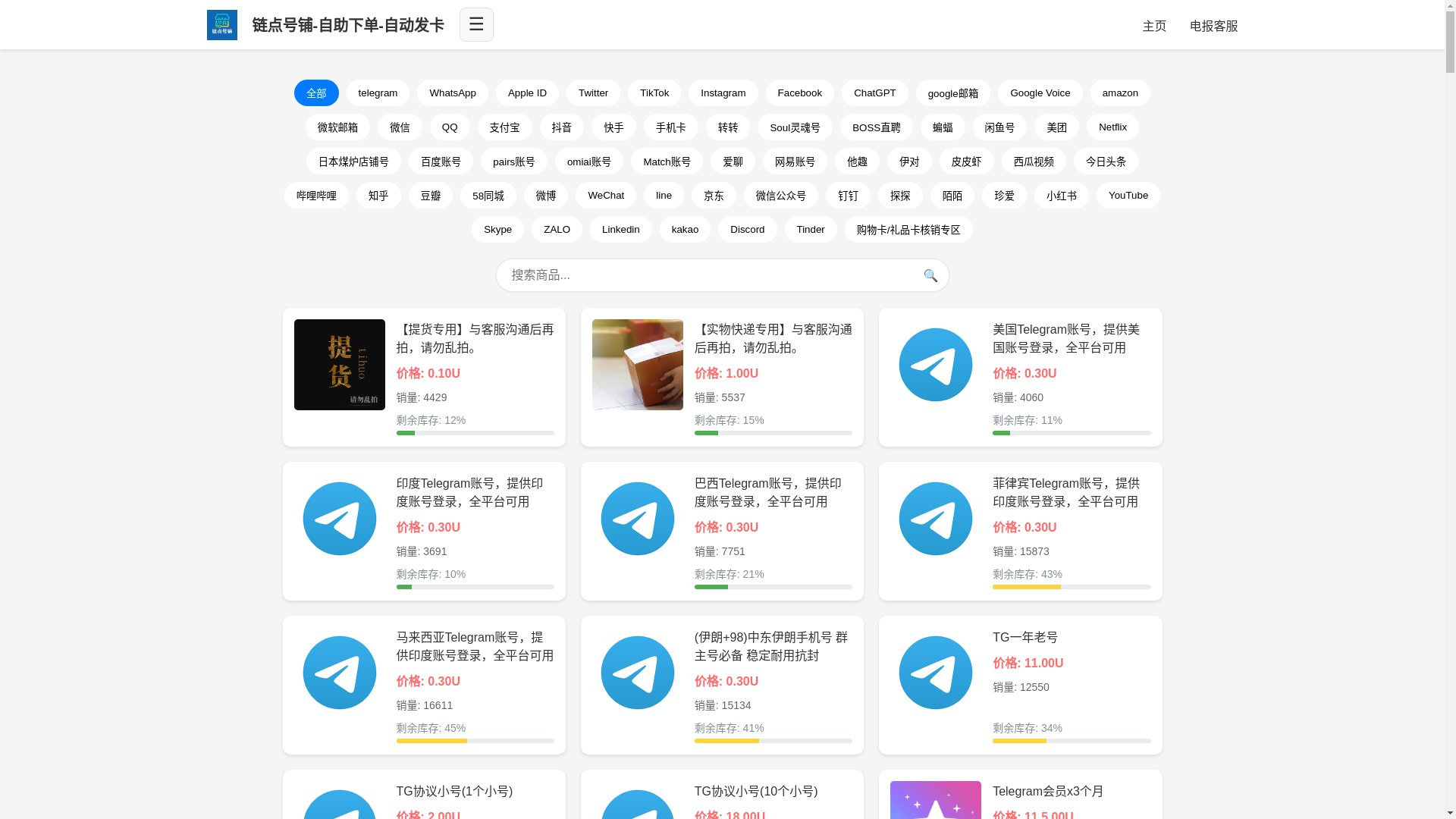This screenshot has width=1456, height=819.
Task: Choose the amazon category
Action: (1120, 93)
